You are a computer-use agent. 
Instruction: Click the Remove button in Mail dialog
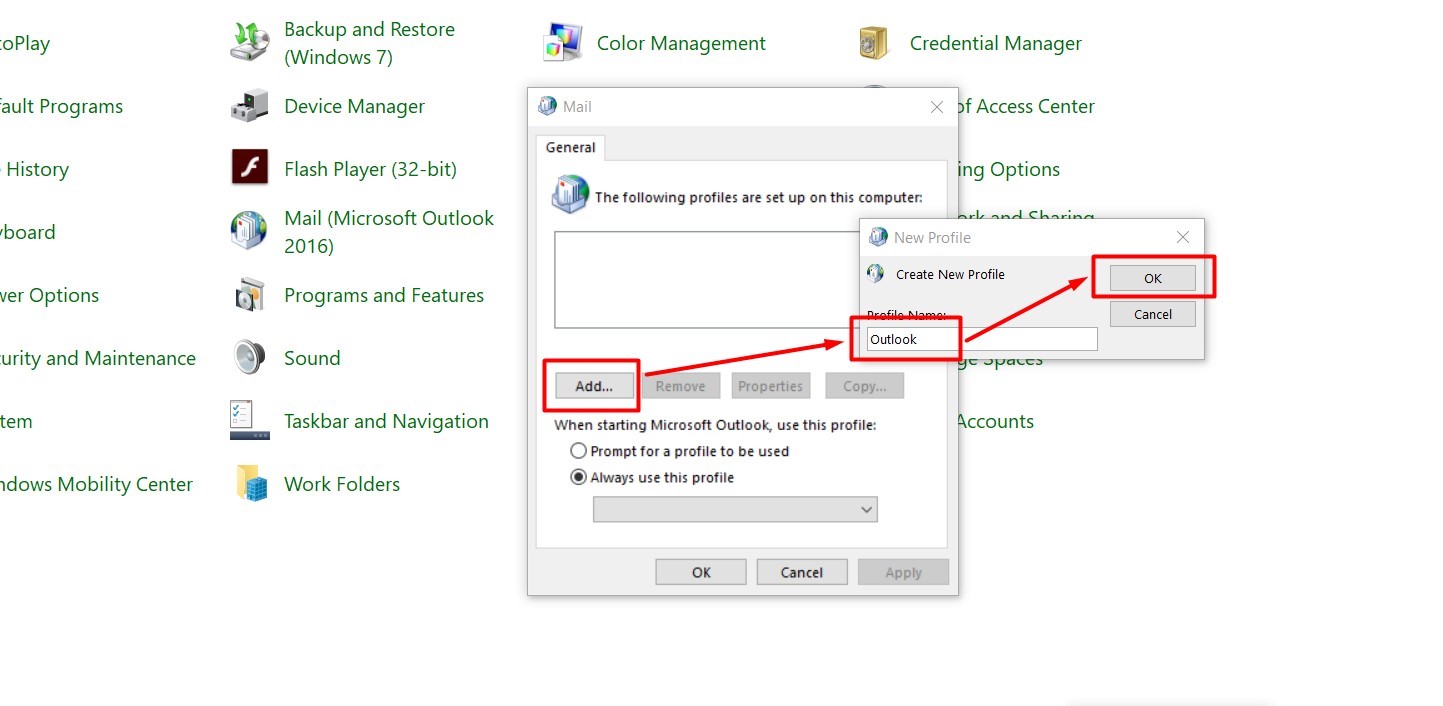[680, 386]
